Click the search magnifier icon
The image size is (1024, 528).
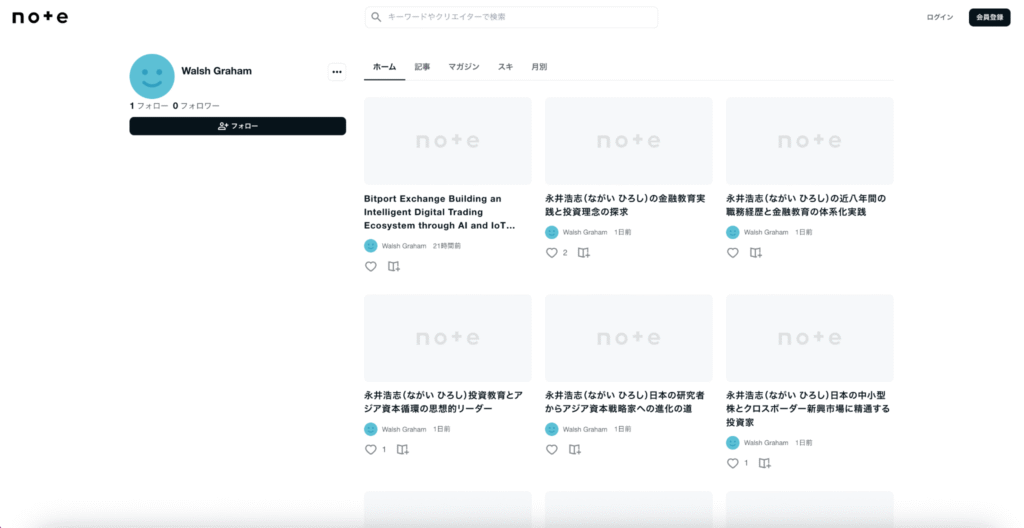click(376, 17)
